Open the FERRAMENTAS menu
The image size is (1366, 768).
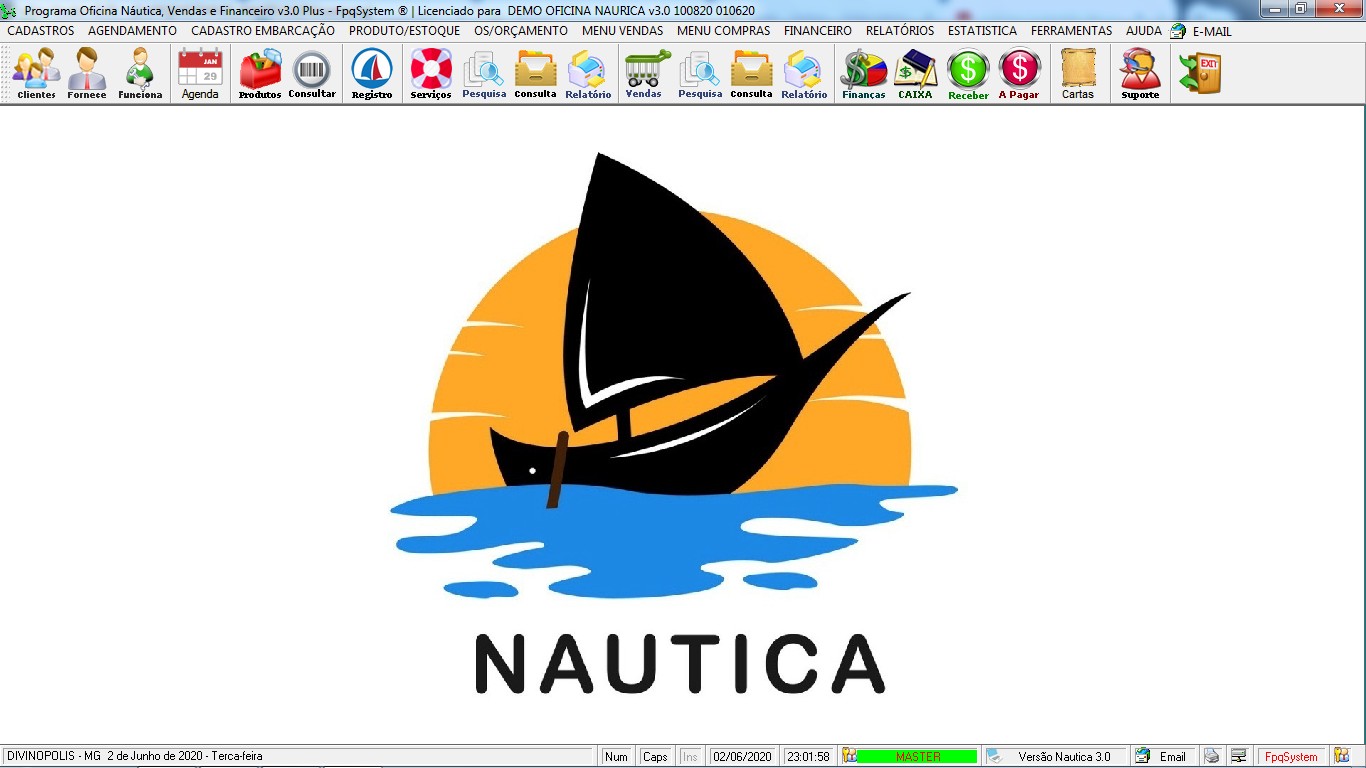tap(1072, 31)
